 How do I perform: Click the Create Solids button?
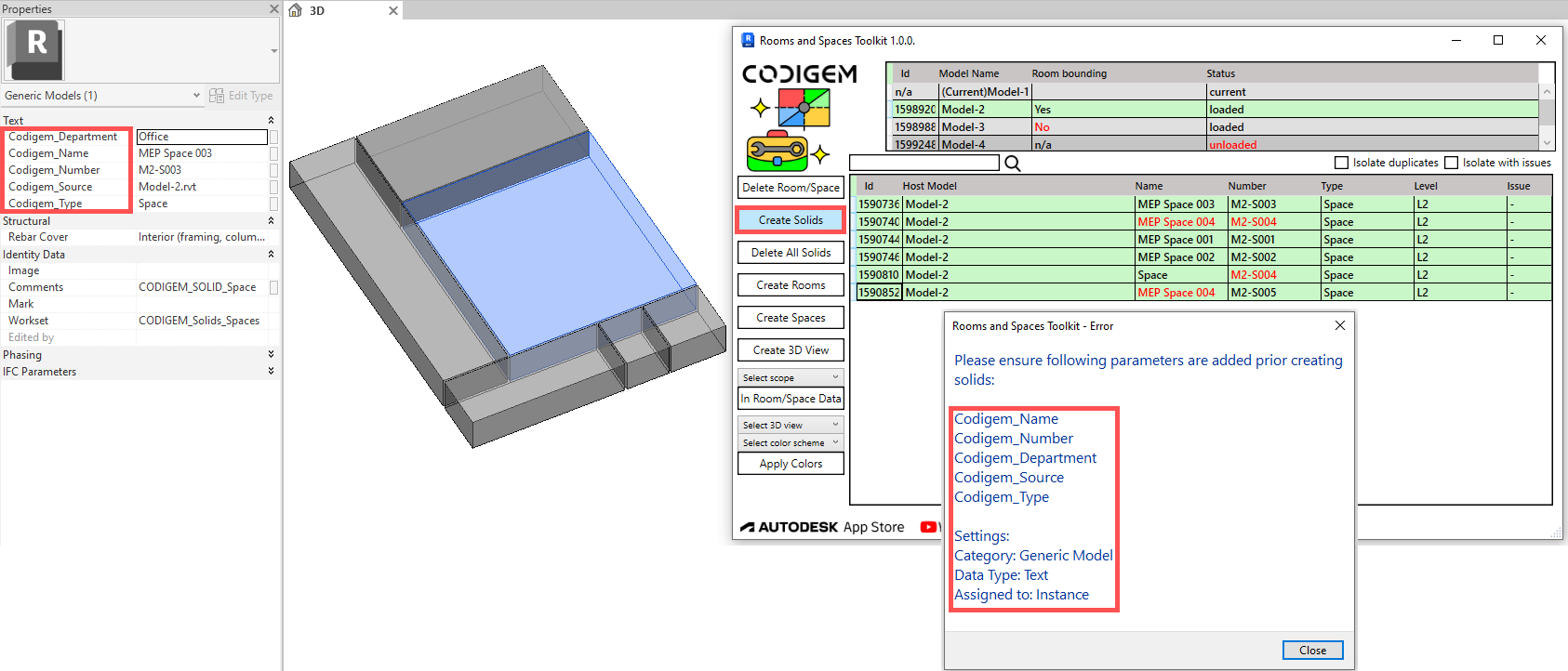coord(791,220)
